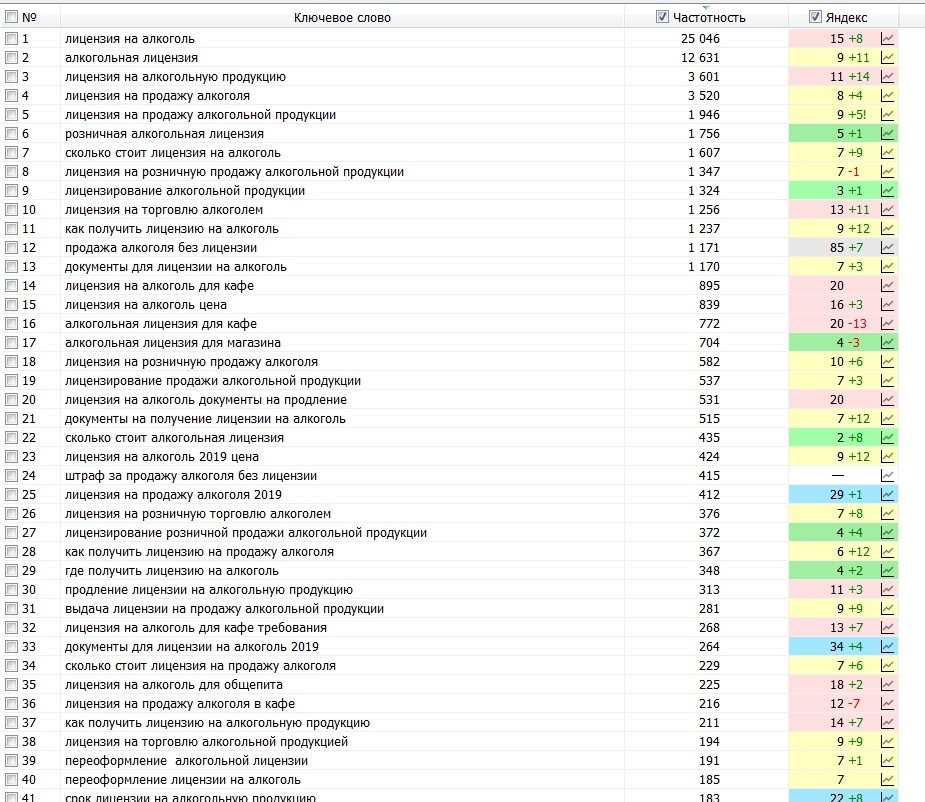925x802 pixels.
Task: Click frequency value 12 631
Action: [700, 58]
